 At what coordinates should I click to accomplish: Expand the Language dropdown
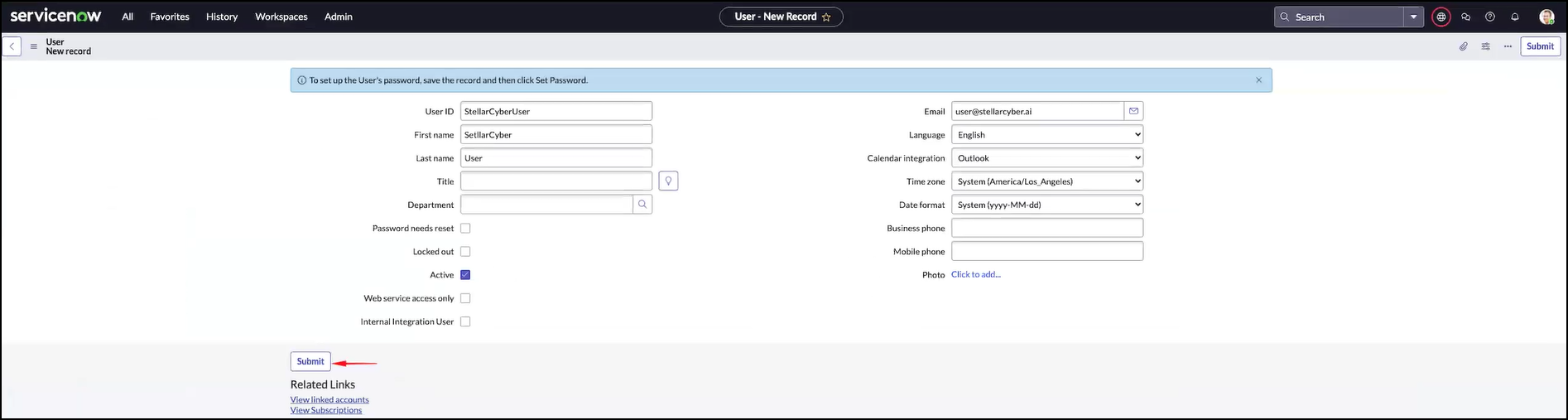pyautogui.click(x=1046, y=135)
